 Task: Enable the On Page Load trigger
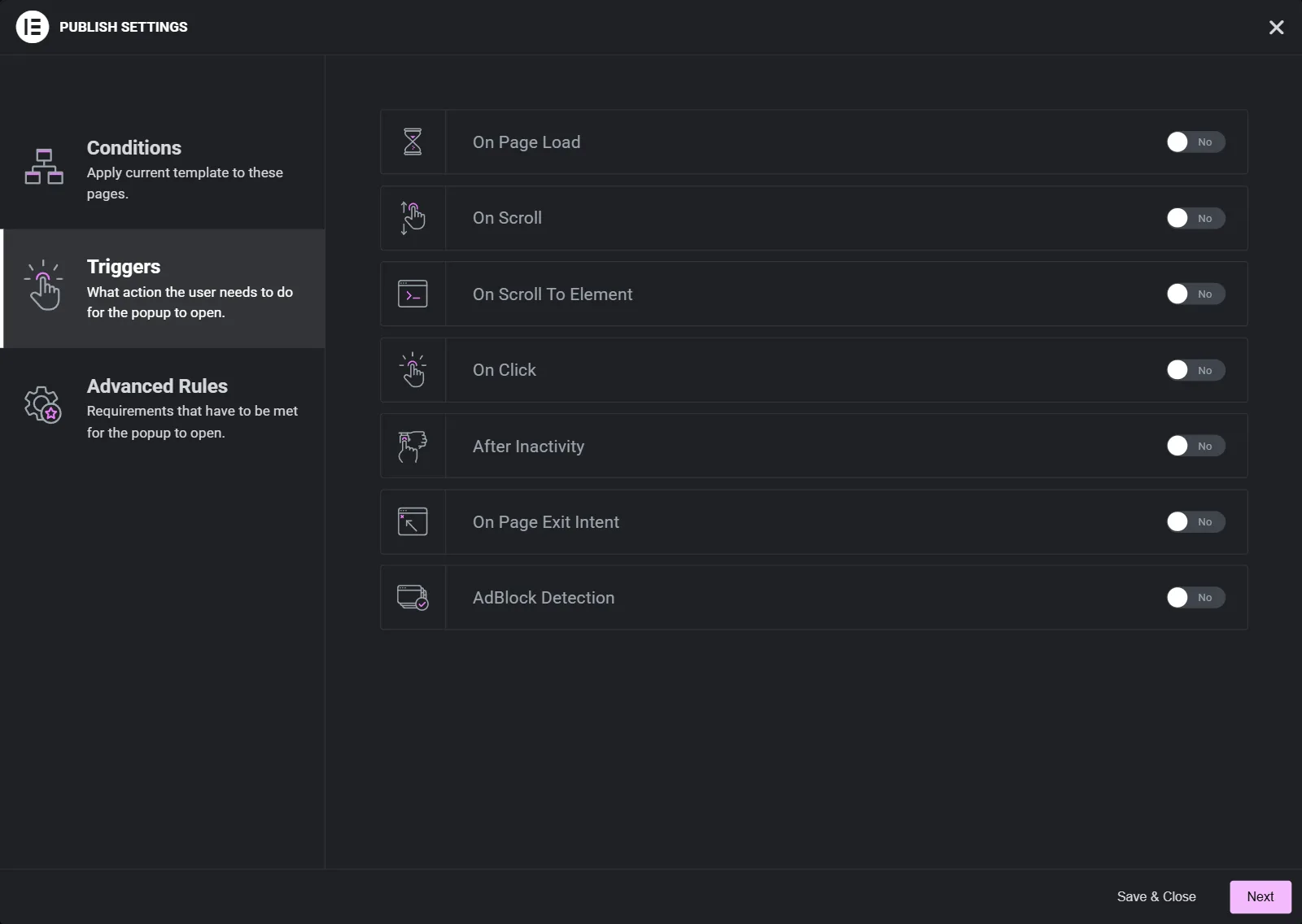click(x=1195, y=142)
